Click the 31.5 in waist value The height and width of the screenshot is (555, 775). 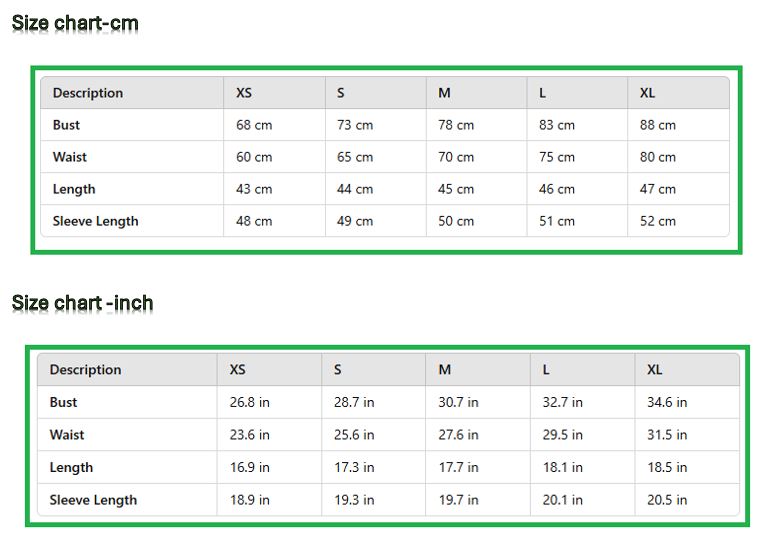pos(667,435)
